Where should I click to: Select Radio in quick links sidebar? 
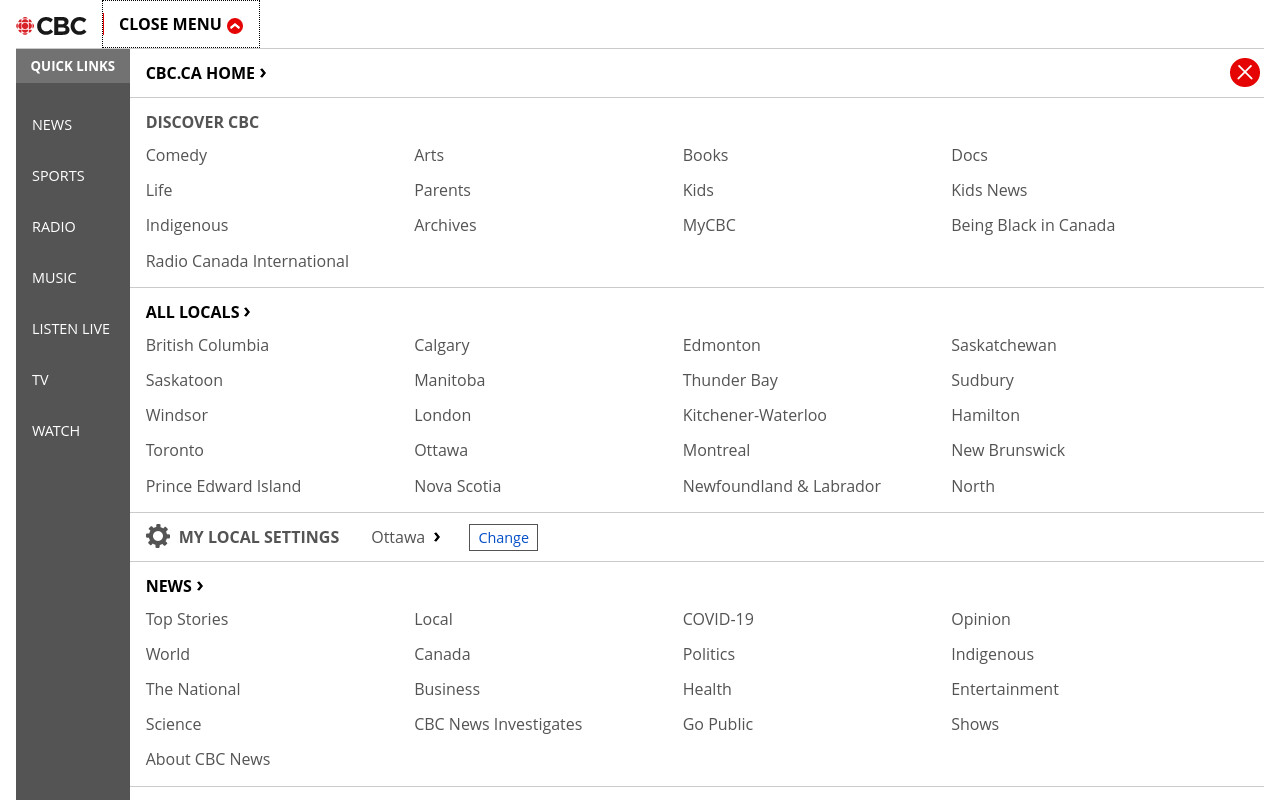(x=54, y=227)
